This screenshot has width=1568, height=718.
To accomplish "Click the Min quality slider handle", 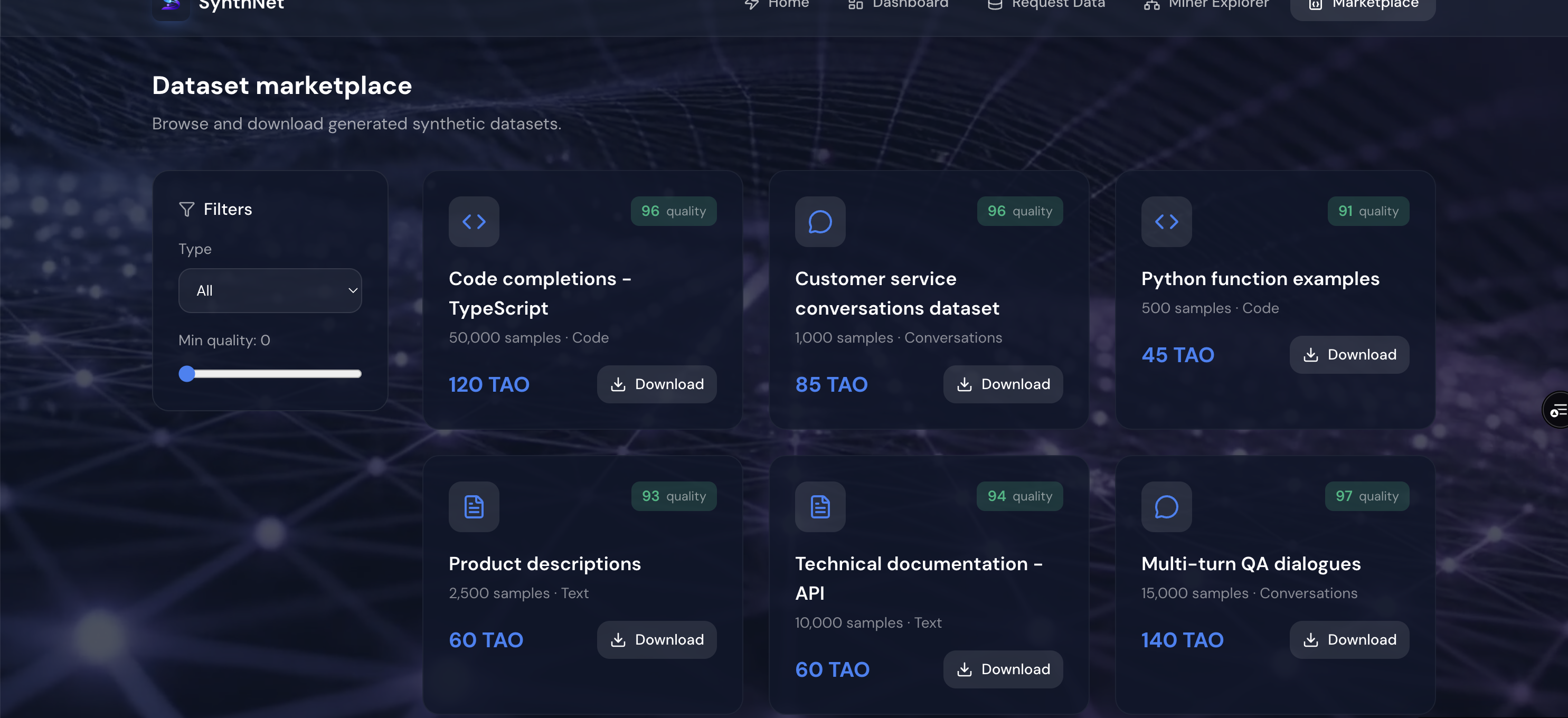I will coord(187,374).
